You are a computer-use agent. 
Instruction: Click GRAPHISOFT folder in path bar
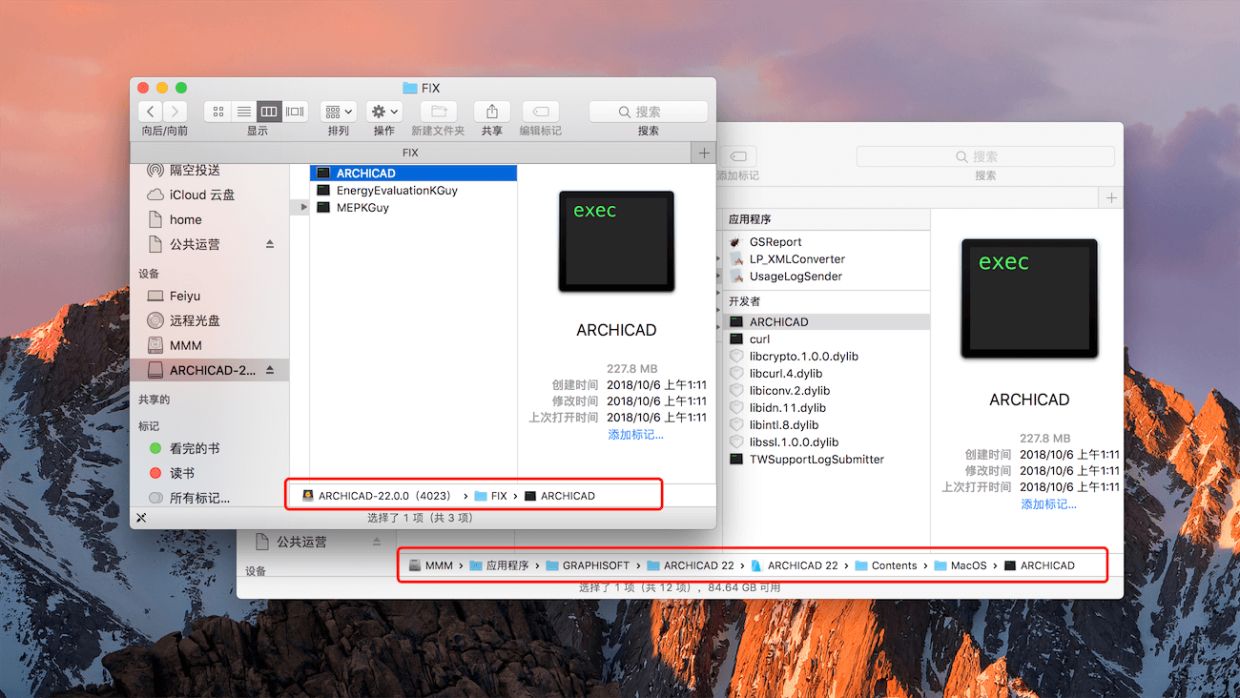pos(587,566)
